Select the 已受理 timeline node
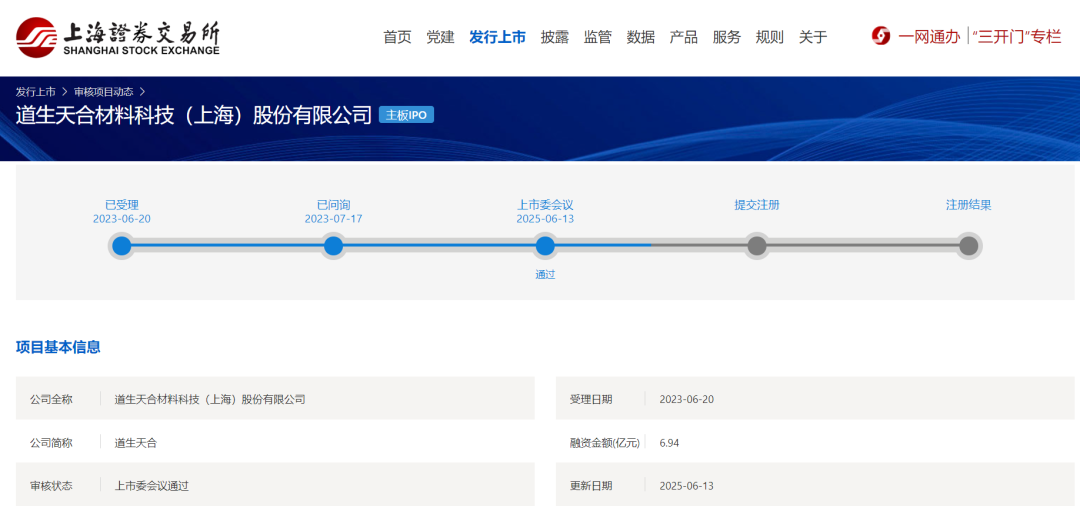 pos(122,246)
